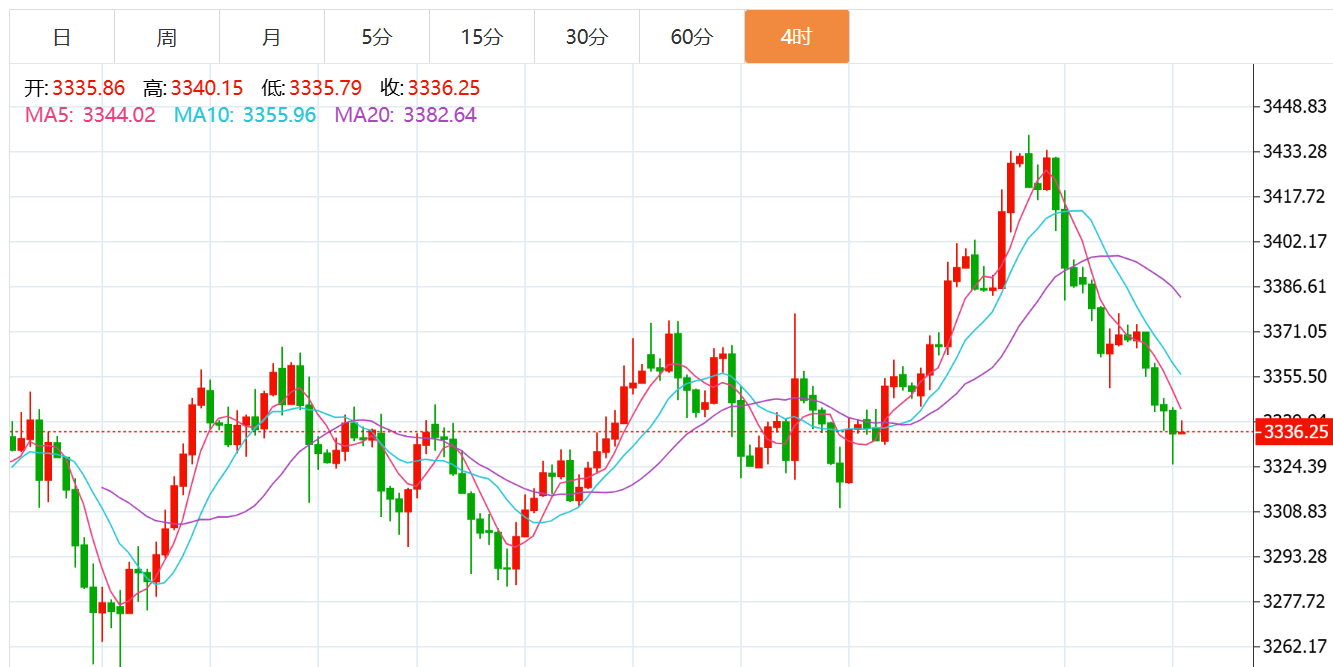
Task: Click the 高 high price value 3340.15
Action: pos(207,88)
